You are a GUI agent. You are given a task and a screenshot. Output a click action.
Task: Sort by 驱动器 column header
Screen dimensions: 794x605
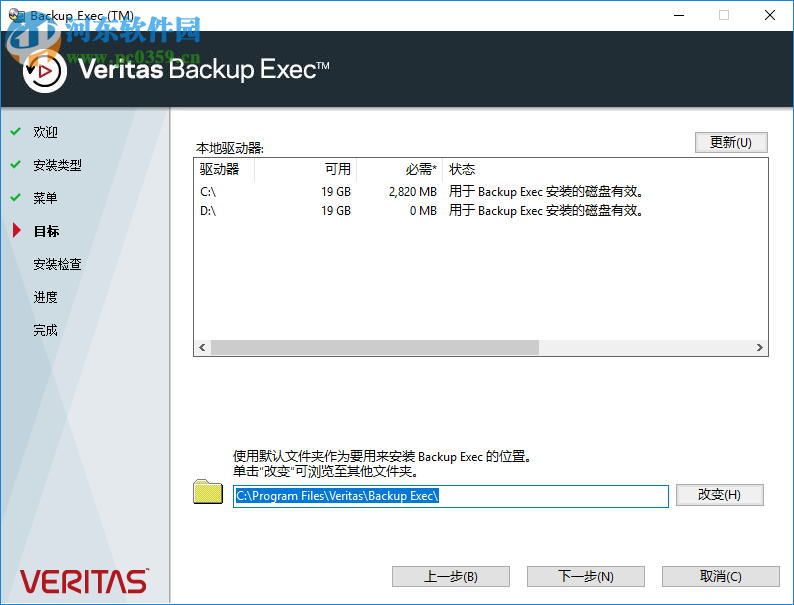point(224,169)
